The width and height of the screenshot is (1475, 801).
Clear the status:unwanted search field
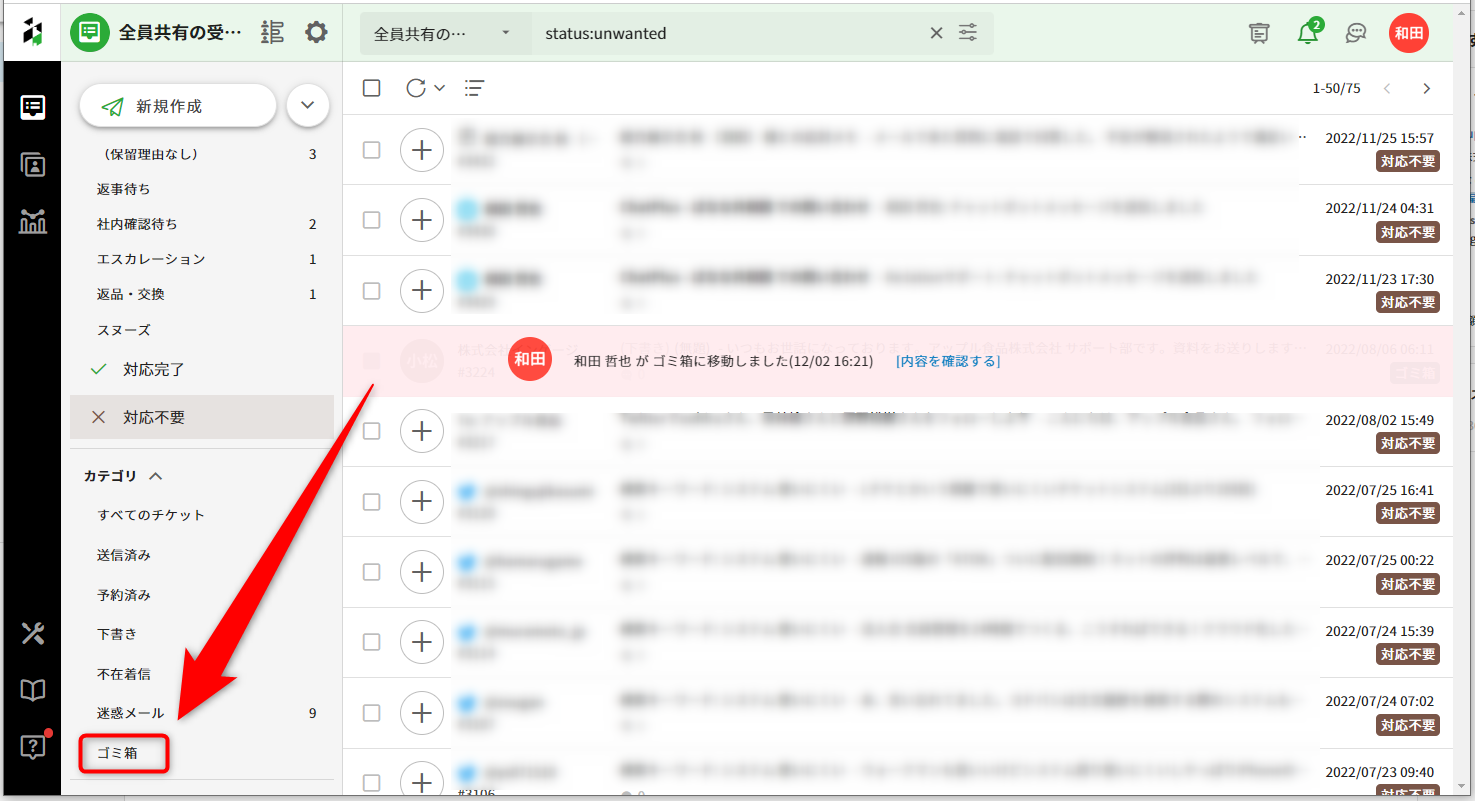936,33
